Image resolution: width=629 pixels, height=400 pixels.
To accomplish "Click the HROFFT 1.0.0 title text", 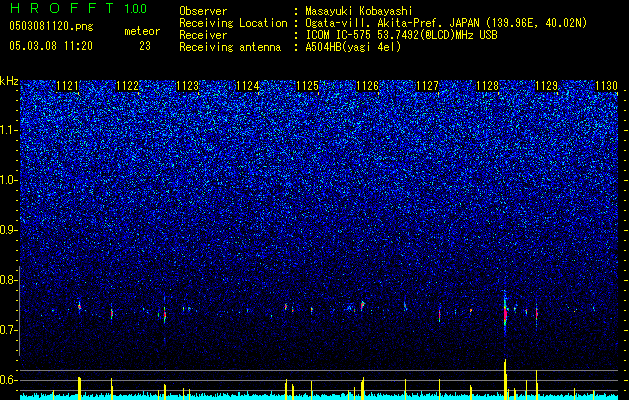I will point(78,8).
